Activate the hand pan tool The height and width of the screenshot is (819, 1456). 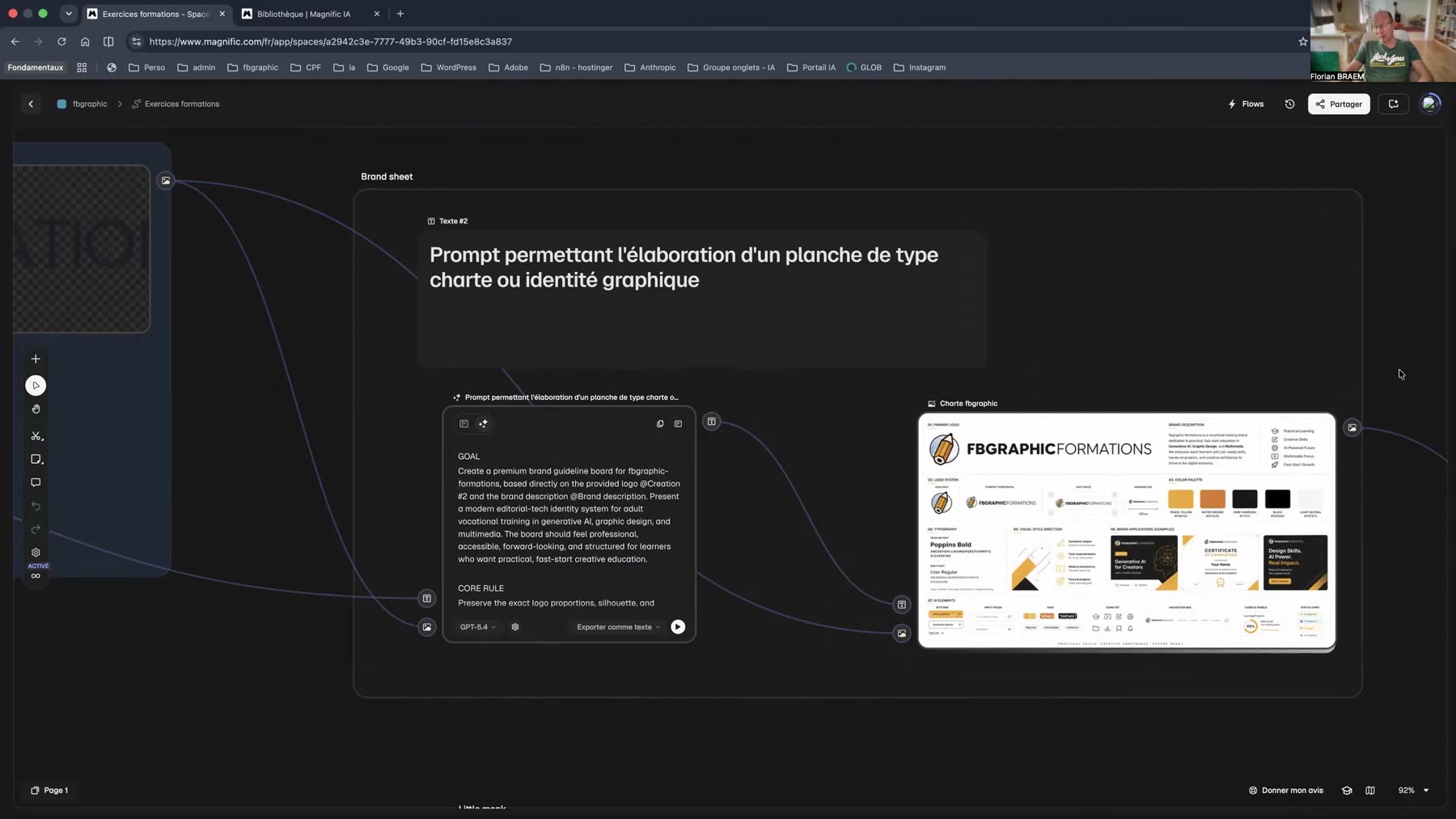36,409
